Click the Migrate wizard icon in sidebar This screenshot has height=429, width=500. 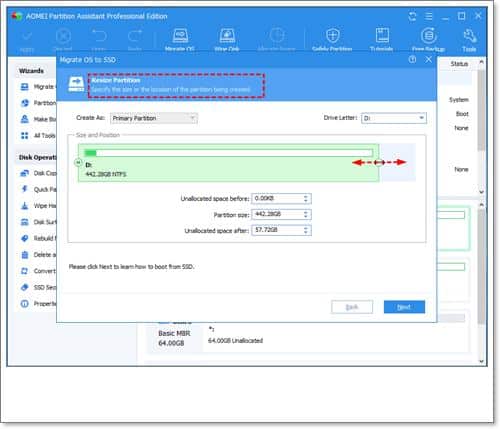coord(25,87)
